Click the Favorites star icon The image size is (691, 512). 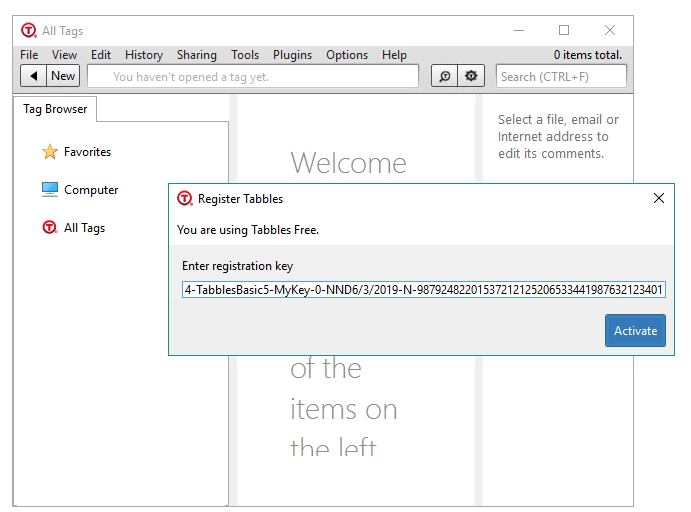click(x=50, y=152)
